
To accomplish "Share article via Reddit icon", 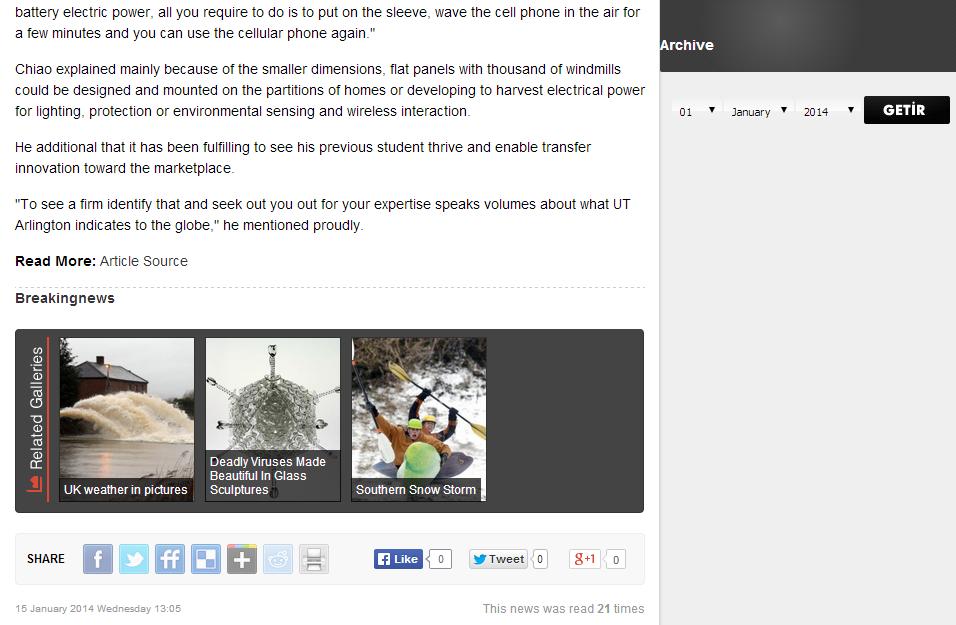I will (x=278, y=559).
